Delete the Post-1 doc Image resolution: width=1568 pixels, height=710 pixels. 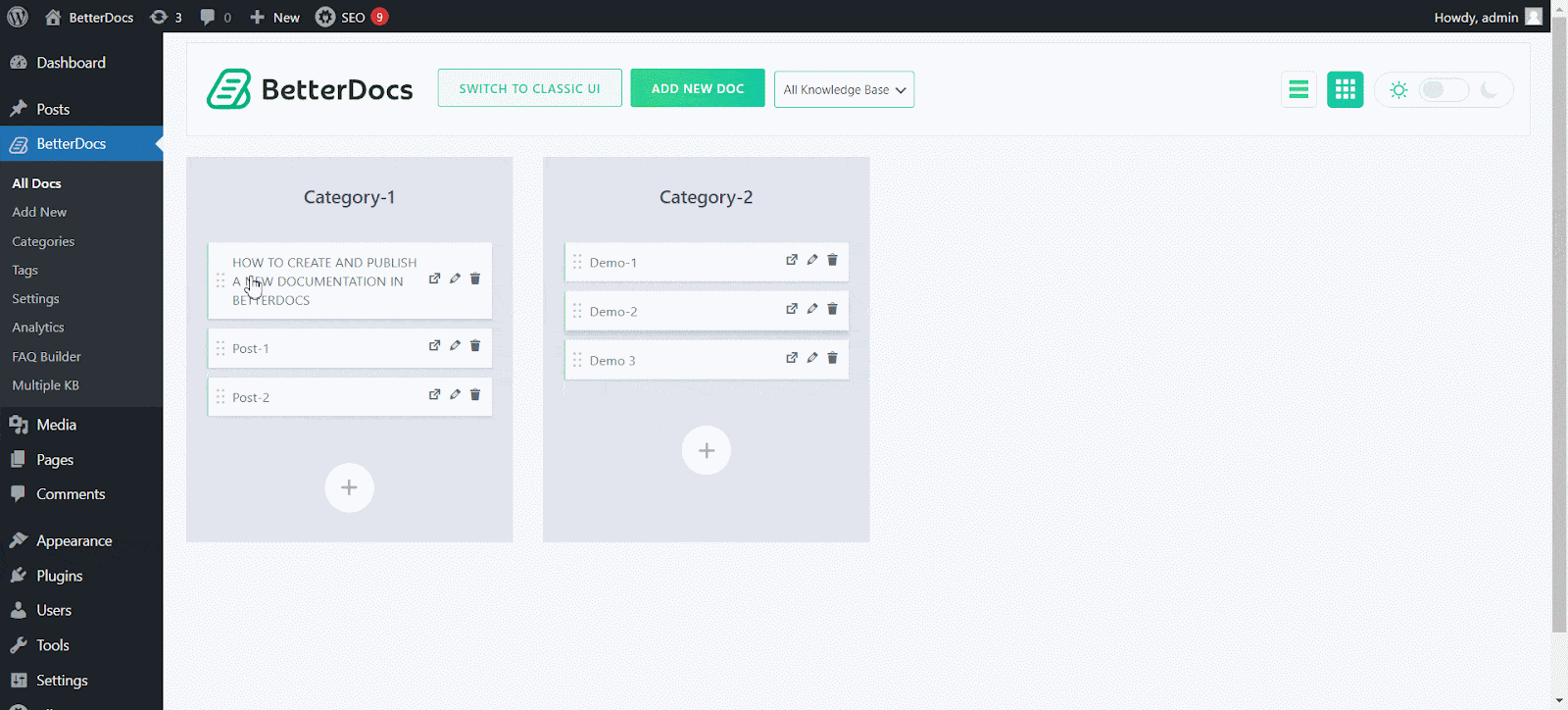point(475,345)
